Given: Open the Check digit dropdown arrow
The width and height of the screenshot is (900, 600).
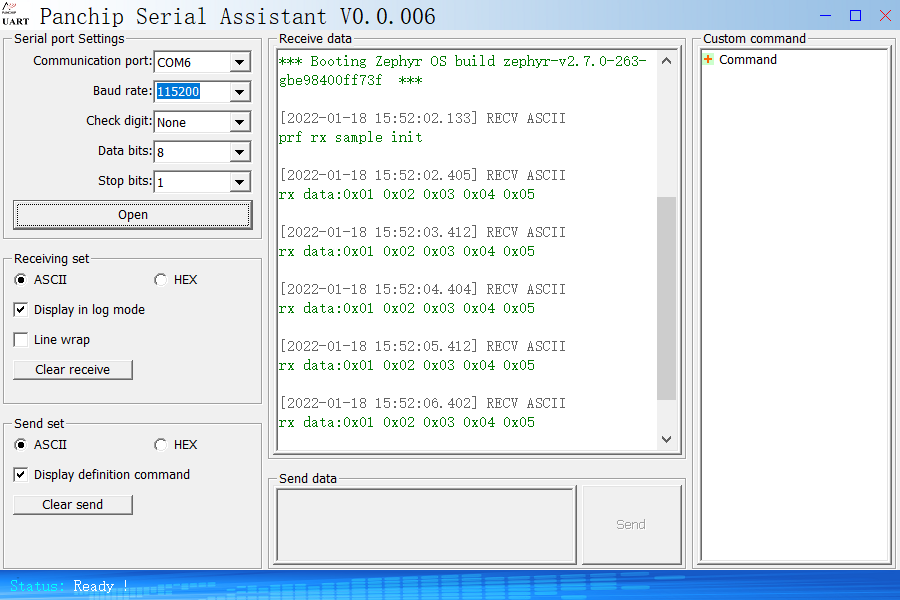Looking at the screenshot, I should (240, 122).
